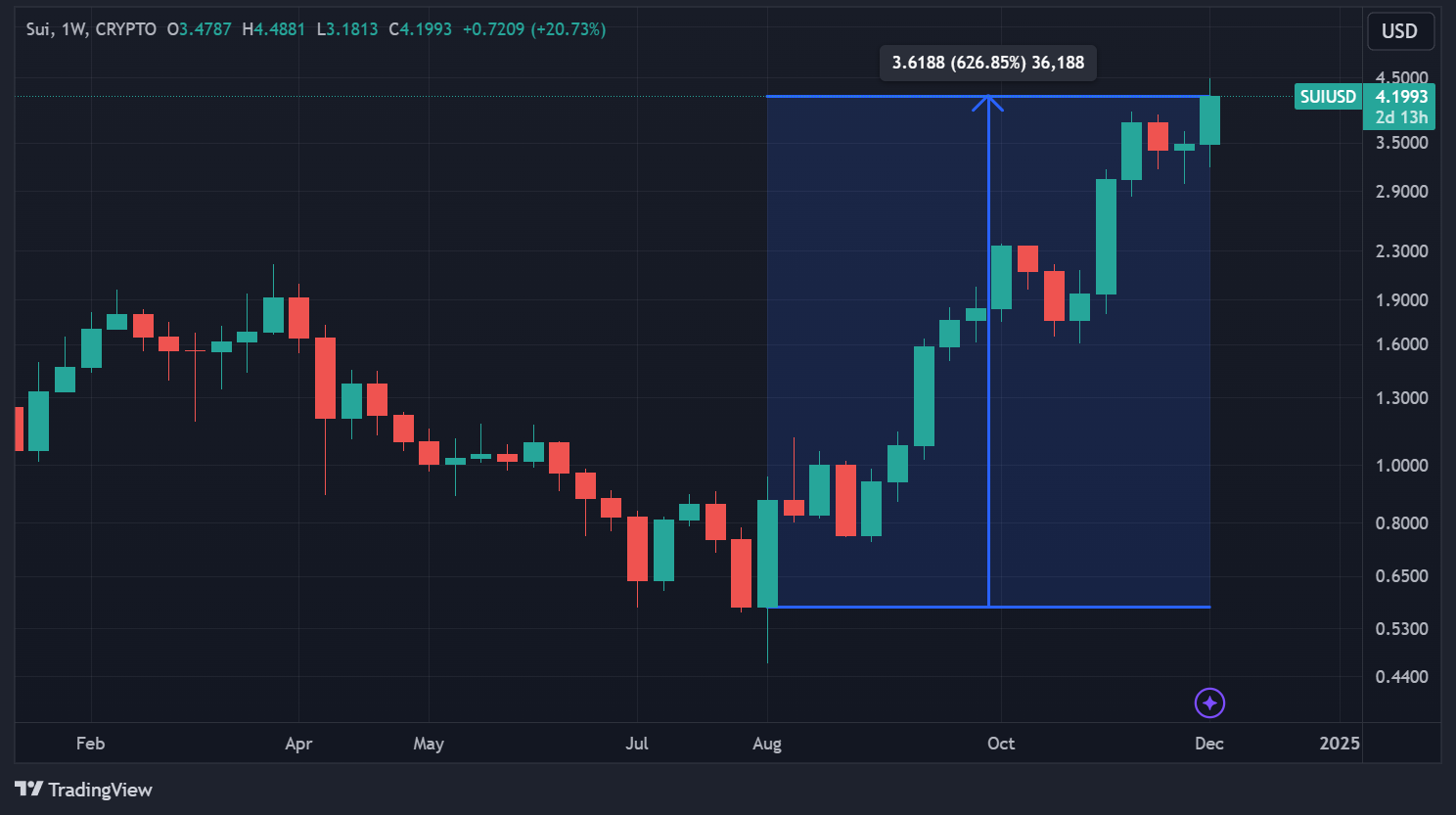
Task: Click the 0.4400 level on price scale
Action: [x=1401, y=677]
